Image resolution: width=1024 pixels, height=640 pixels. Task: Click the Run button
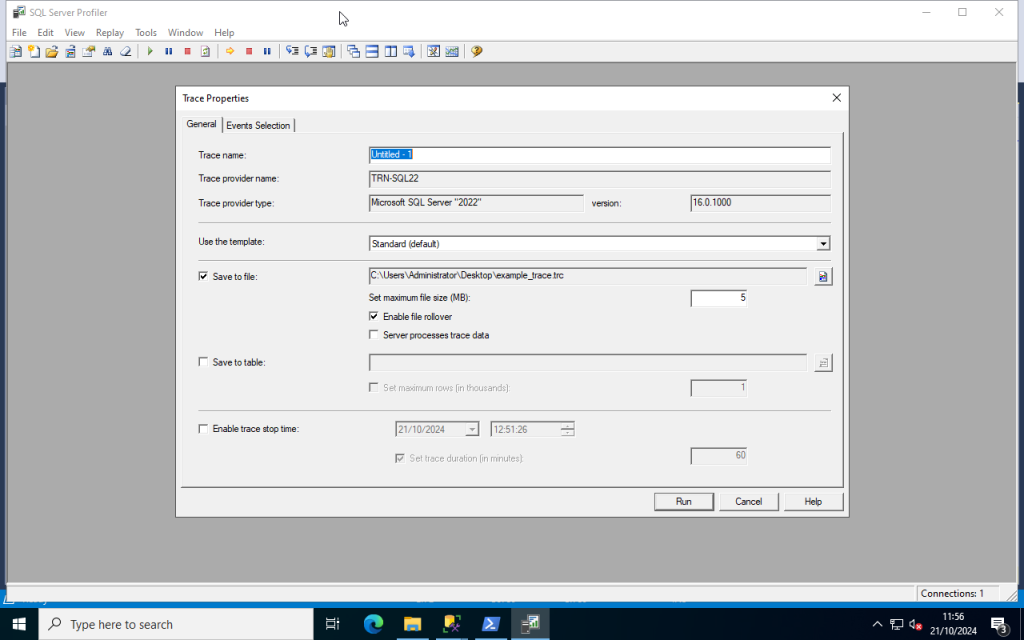684,502
